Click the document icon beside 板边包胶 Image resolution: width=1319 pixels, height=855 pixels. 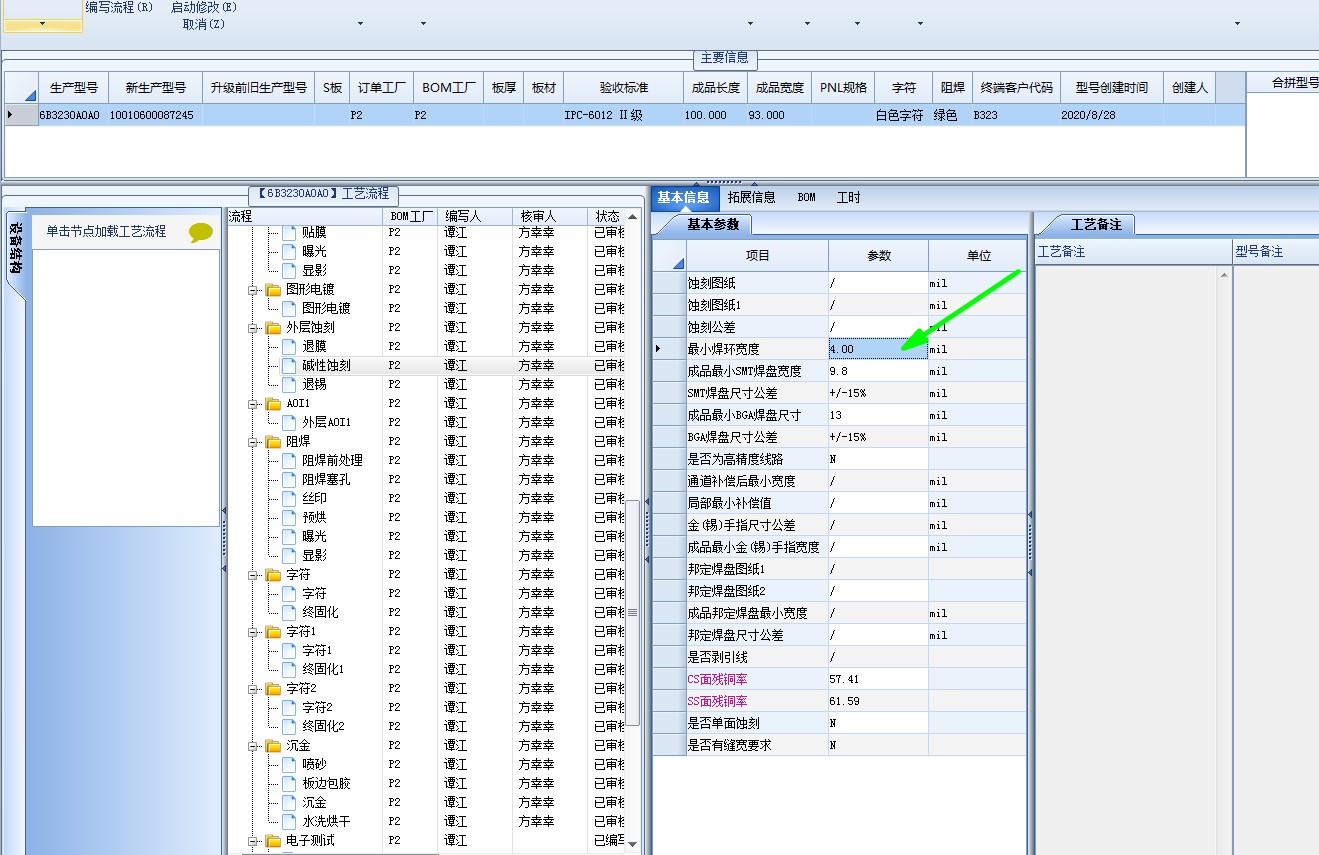coord(289,784)
